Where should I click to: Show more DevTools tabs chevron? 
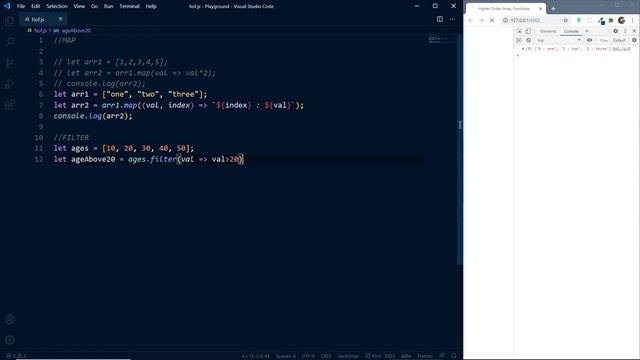[587, 31]
